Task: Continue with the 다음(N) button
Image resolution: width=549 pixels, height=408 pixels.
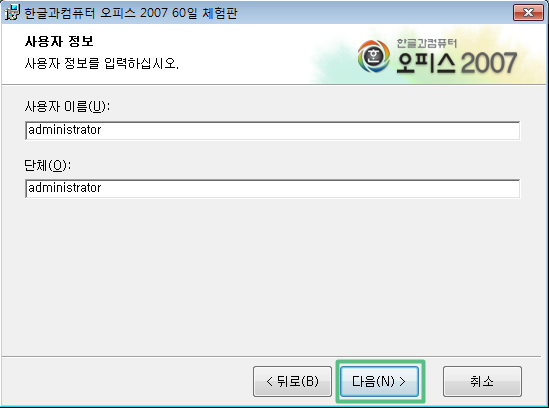Action: pyautogui.click(x=380, y=381)
